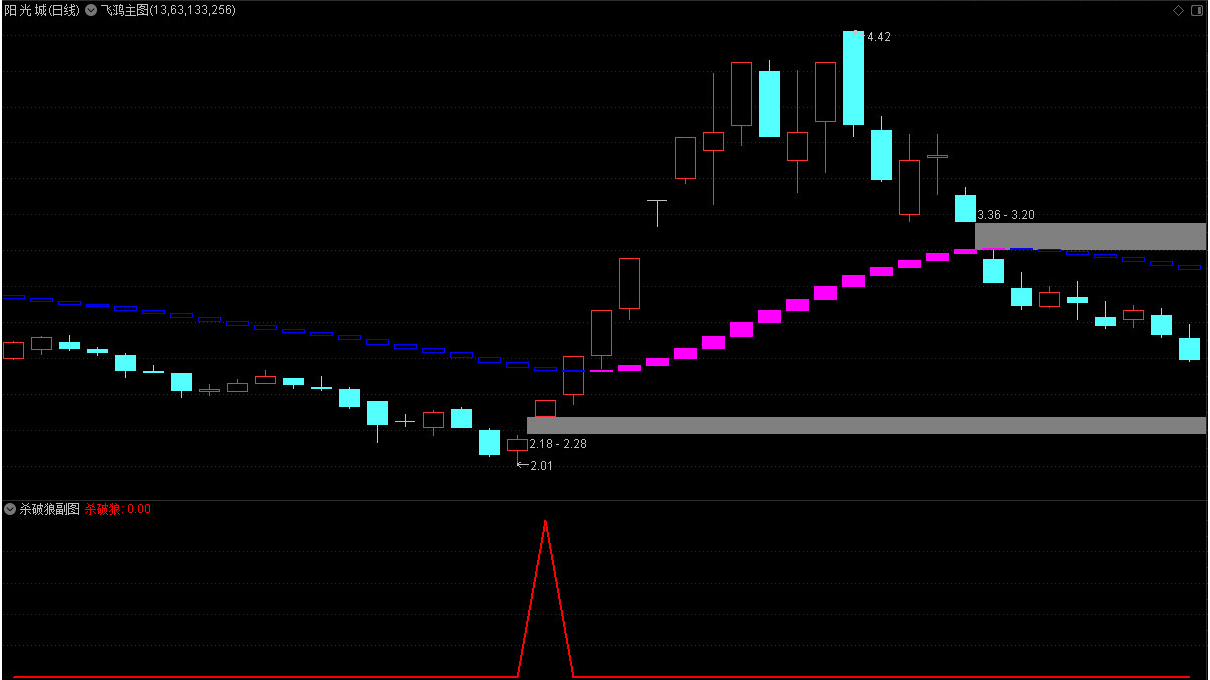Screen dimensions: 1210x680
Task: Toggle the side panel icon at top right
Action: click(1197, 10)
